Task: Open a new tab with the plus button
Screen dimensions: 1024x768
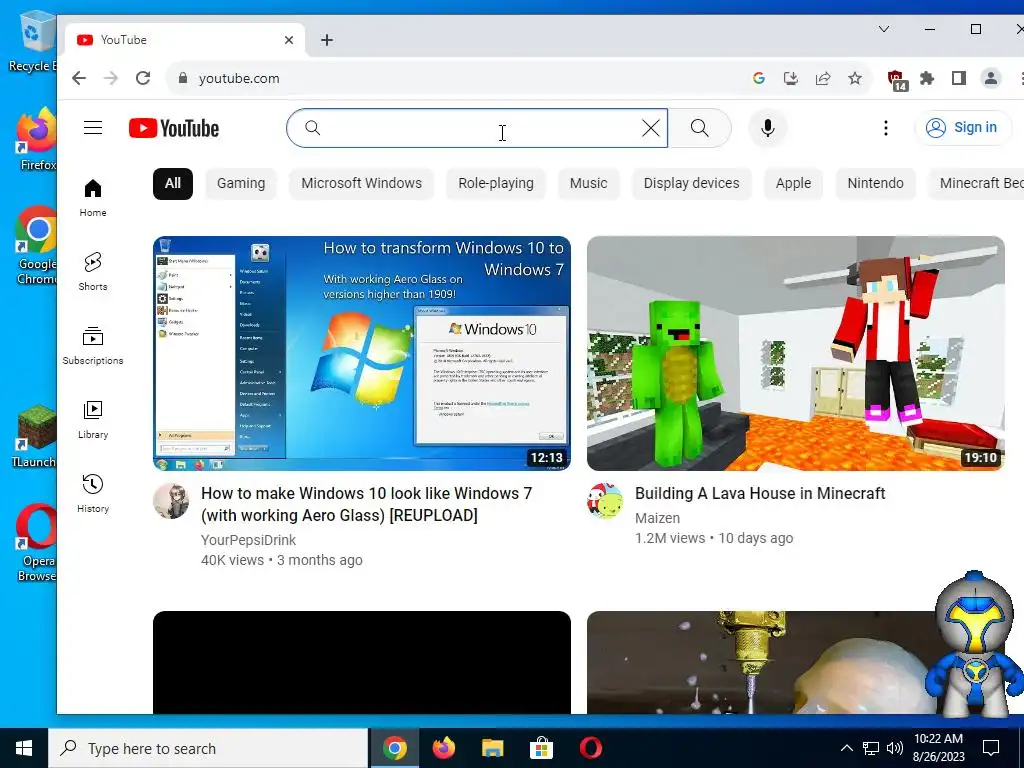Action: click(327, 40)
